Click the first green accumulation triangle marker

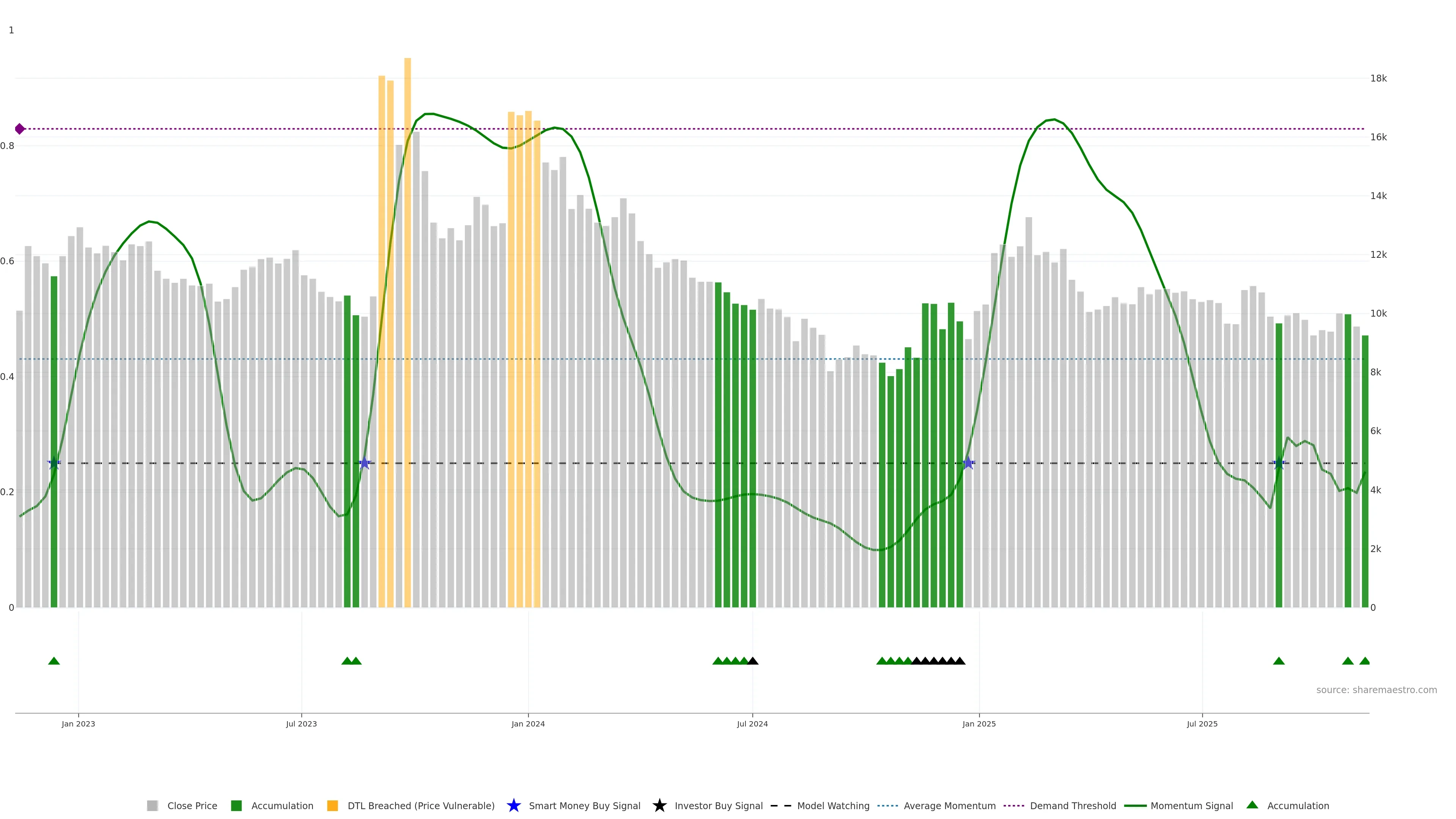point(54,661)
